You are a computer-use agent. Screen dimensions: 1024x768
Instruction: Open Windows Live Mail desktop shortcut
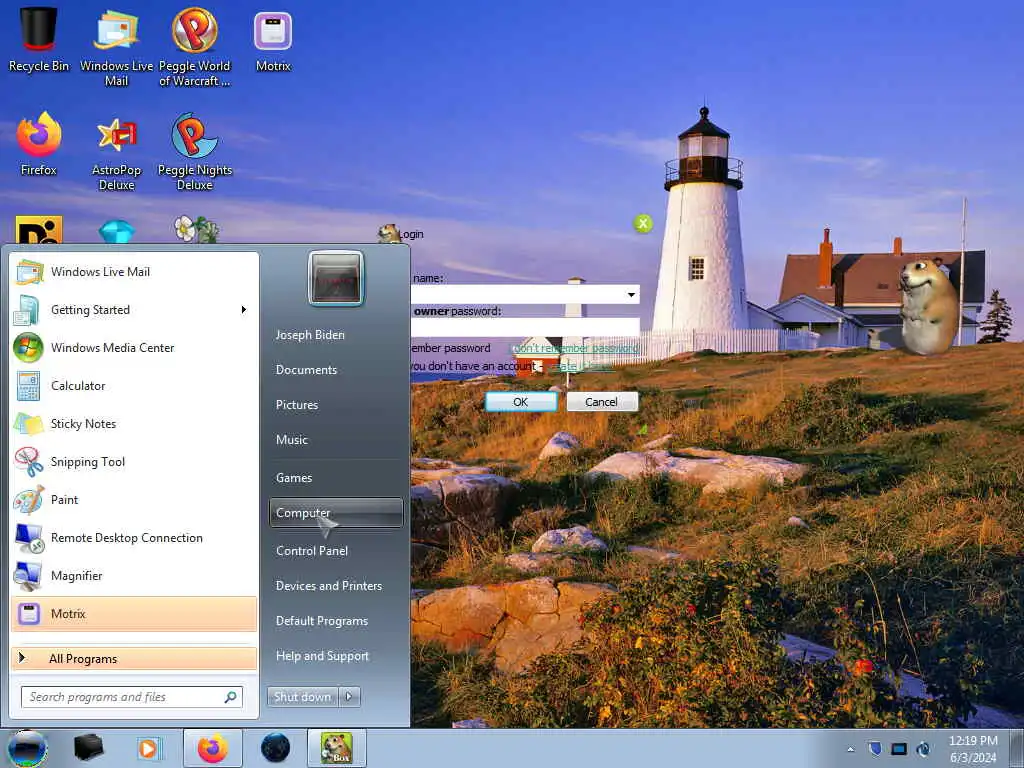116,47
